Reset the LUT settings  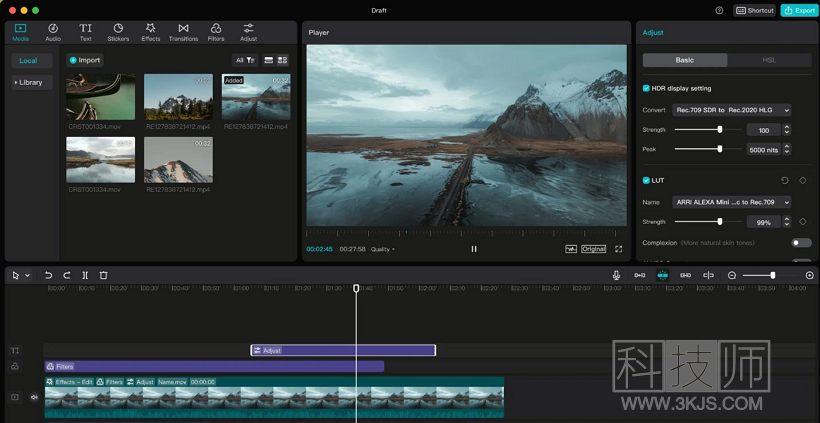pyautogui.click(x=784, y=180)
